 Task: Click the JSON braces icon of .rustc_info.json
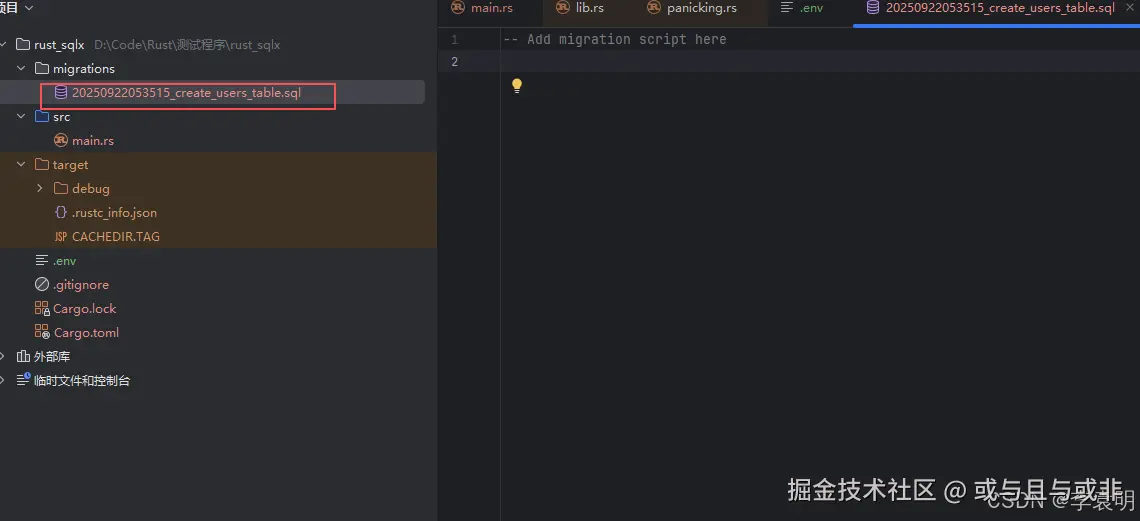61,212
